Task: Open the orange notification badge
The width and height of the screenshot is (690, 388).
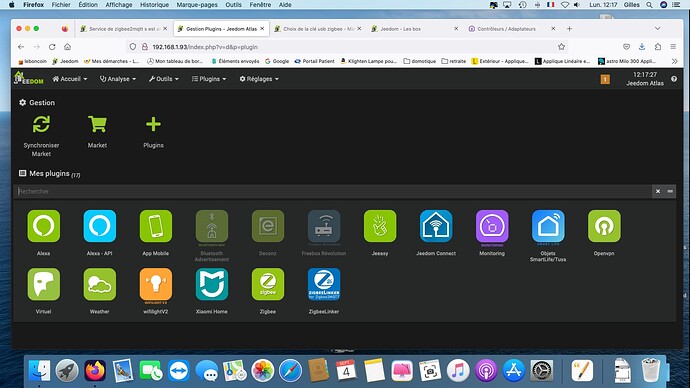Action: [x=605, y=79]
